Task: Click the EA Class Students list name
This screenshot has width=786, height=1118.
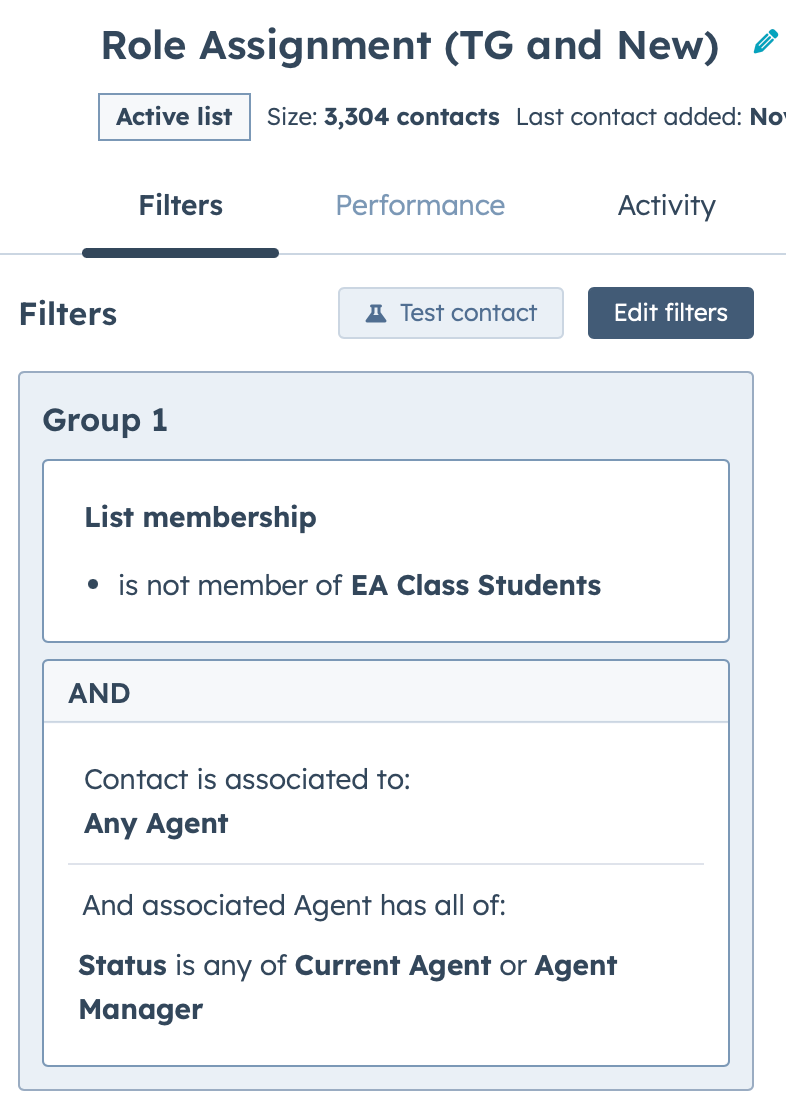Action: pyautogui.click(x=476, y=585)
